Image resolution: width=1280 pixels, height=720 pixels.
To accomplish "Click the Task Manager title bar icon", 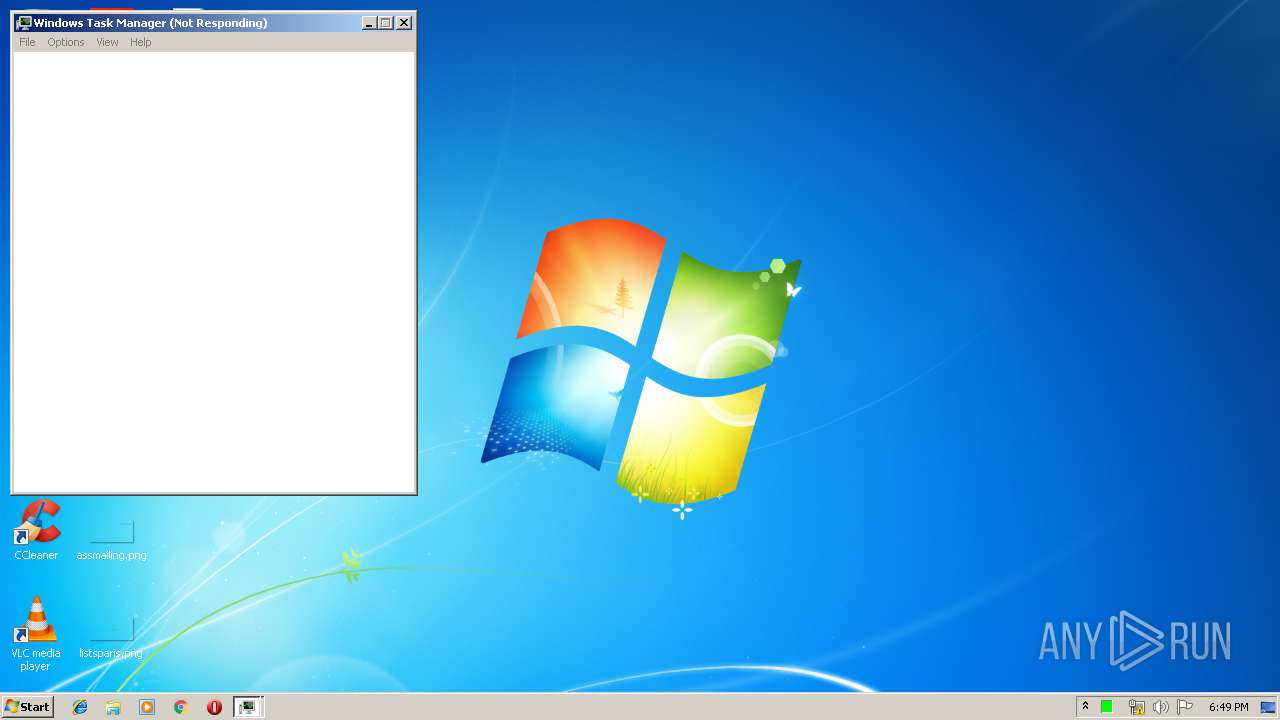I will point(24,22).
